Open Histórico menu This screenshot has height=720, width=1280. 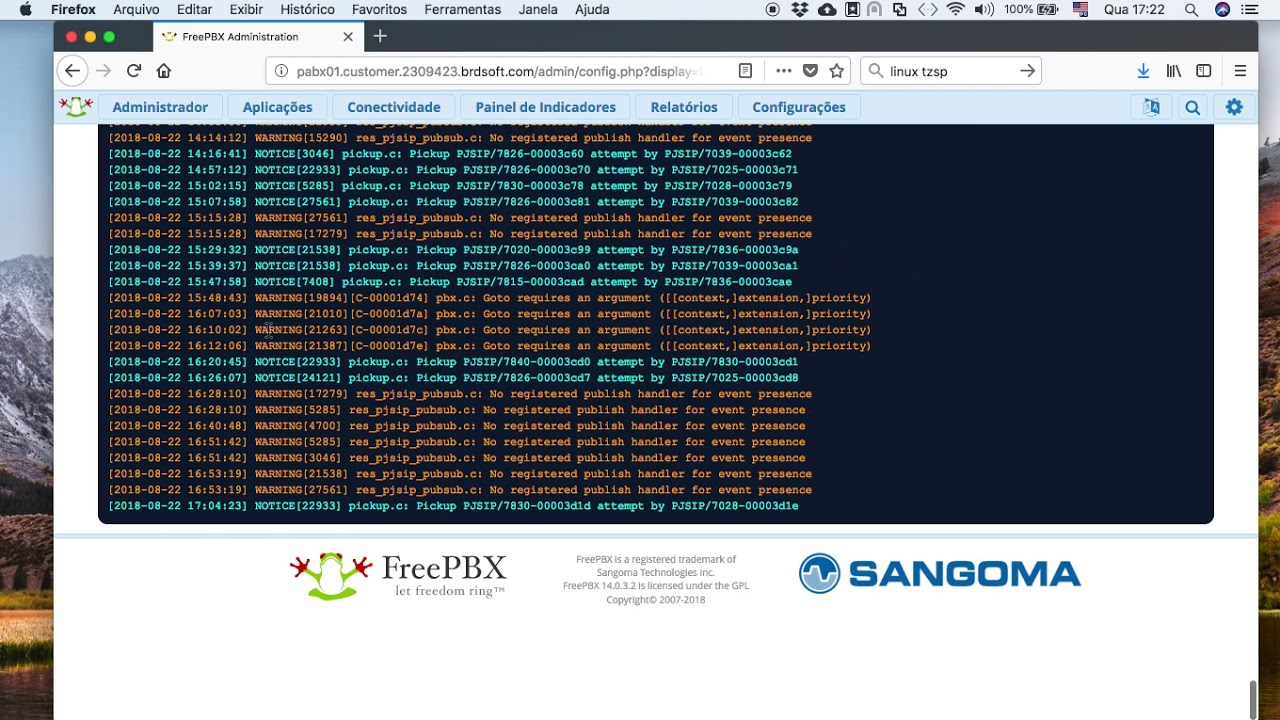tap(307, 10)
